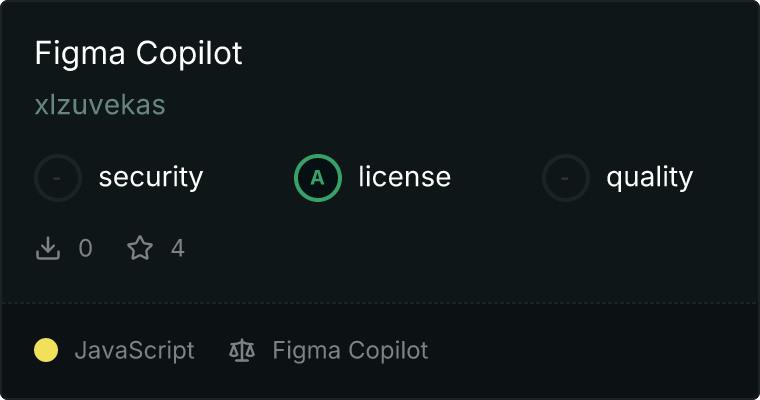The width and height of the screenshot is (760, 400).
Task: Open author xlzuvekas profile link
Action: pos(99,105)
